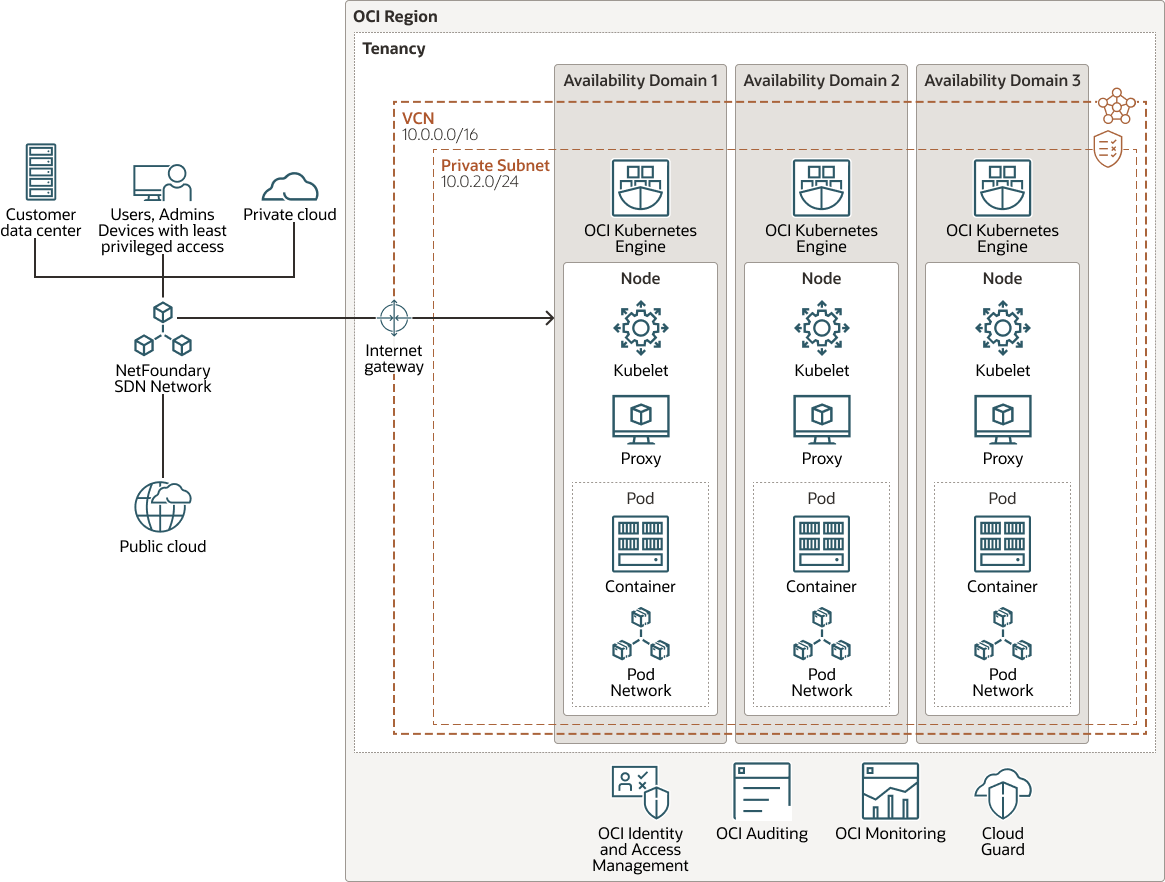Click Pod Network icon in Availability Domain 3
The image size is (1165, 882).
point(1002,635)
